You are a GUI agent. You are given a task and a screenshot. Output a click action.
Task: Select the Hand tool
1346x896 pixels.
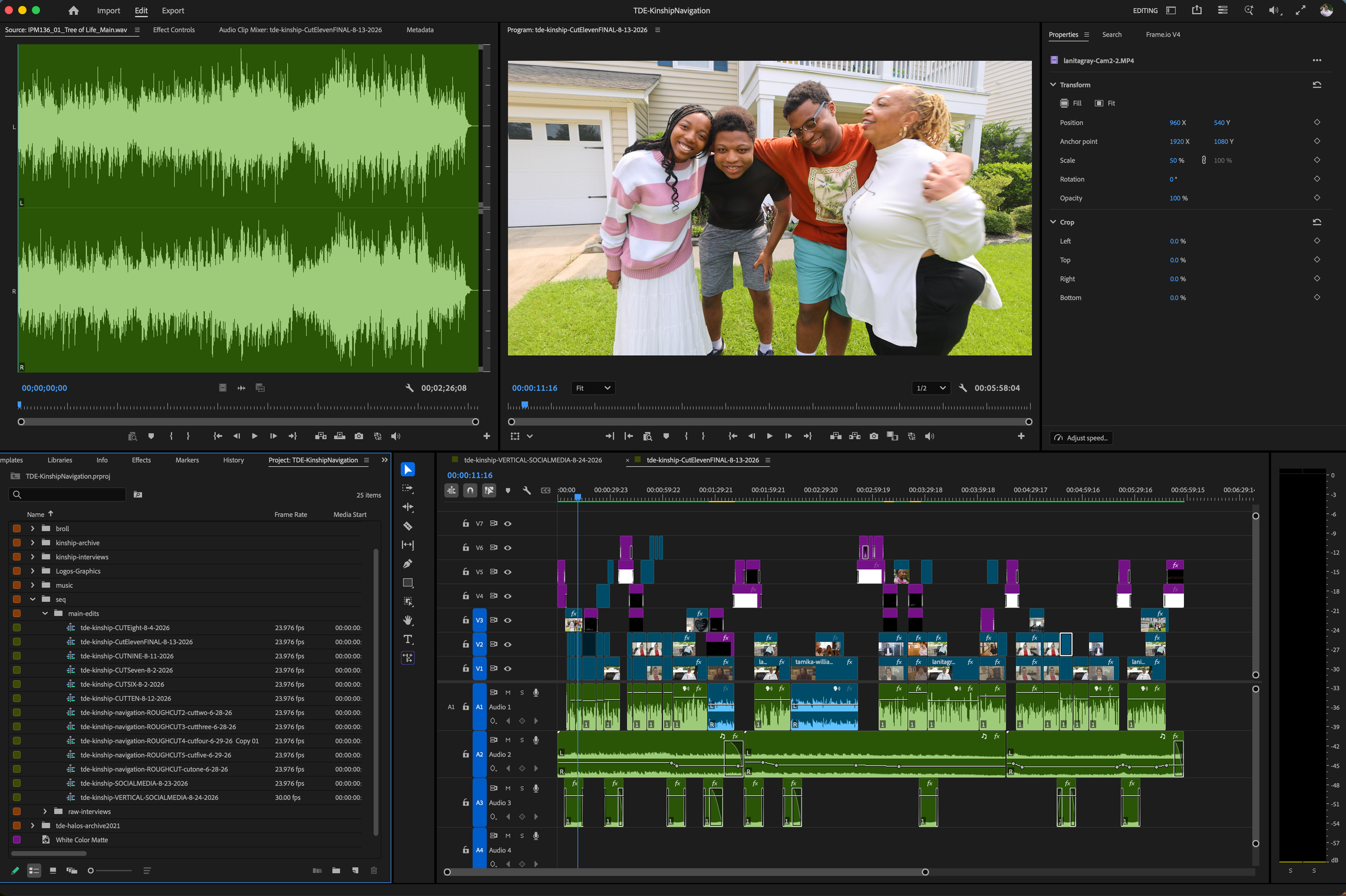(408, 620)
